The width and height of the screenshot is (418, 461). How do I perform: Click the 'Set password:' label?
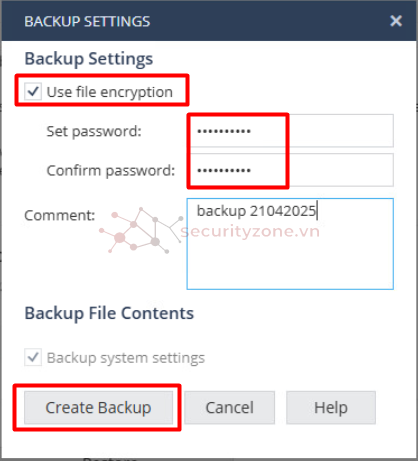click(x=94, y=131)
